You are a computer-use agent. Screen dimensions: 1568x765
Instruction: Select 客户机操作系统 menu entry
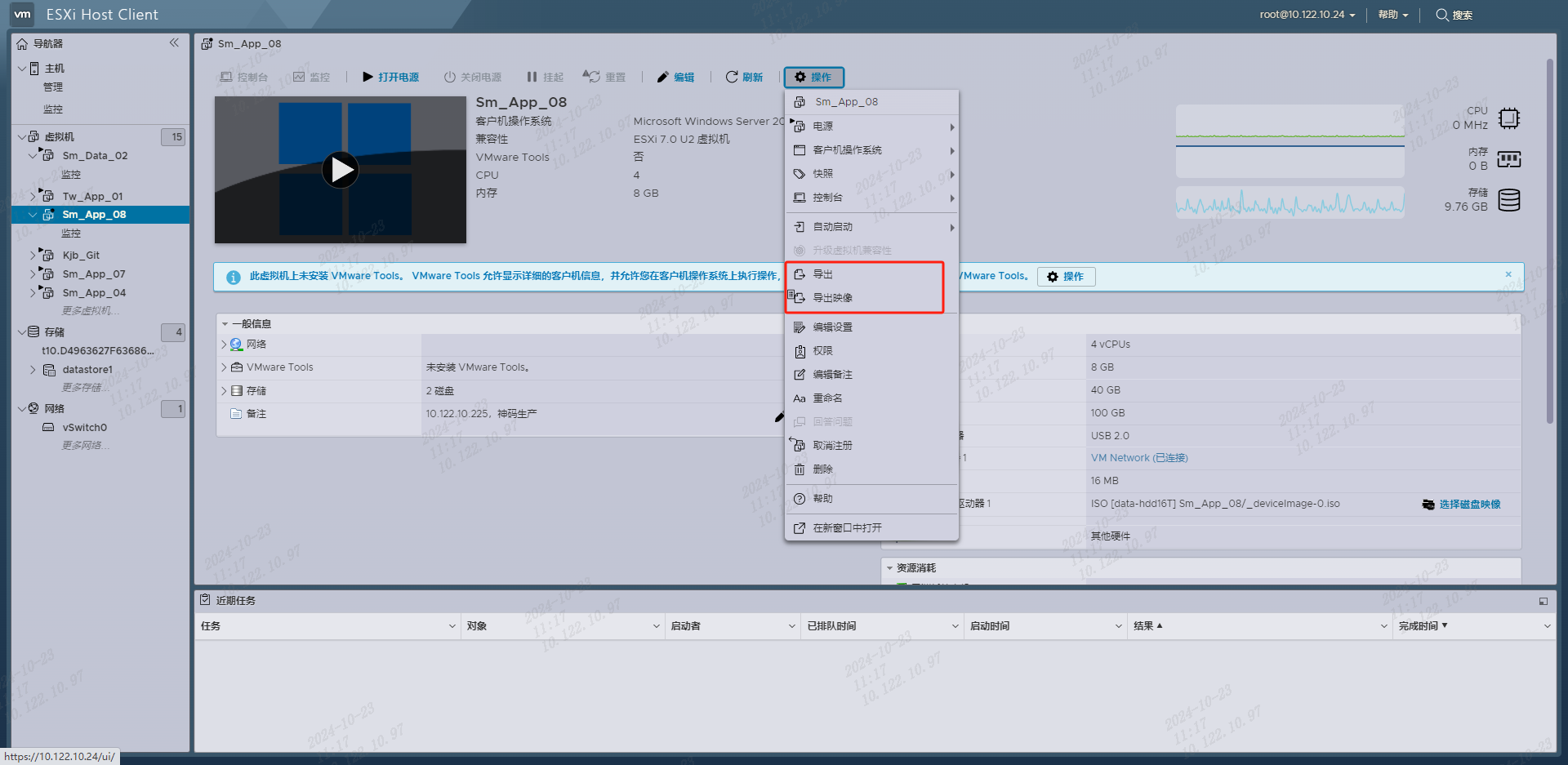(871, 150)
